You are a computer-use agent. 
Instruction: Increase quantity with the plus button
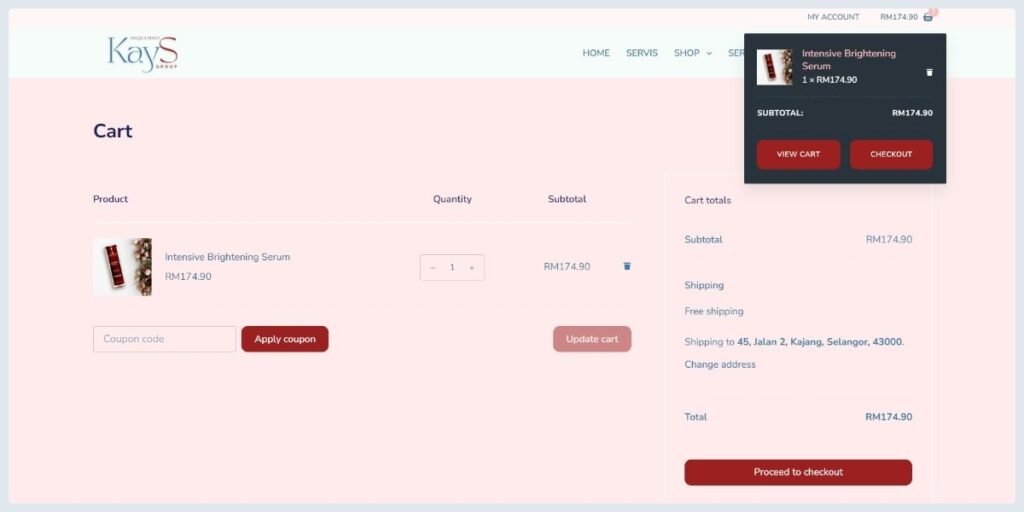point(472,267)
